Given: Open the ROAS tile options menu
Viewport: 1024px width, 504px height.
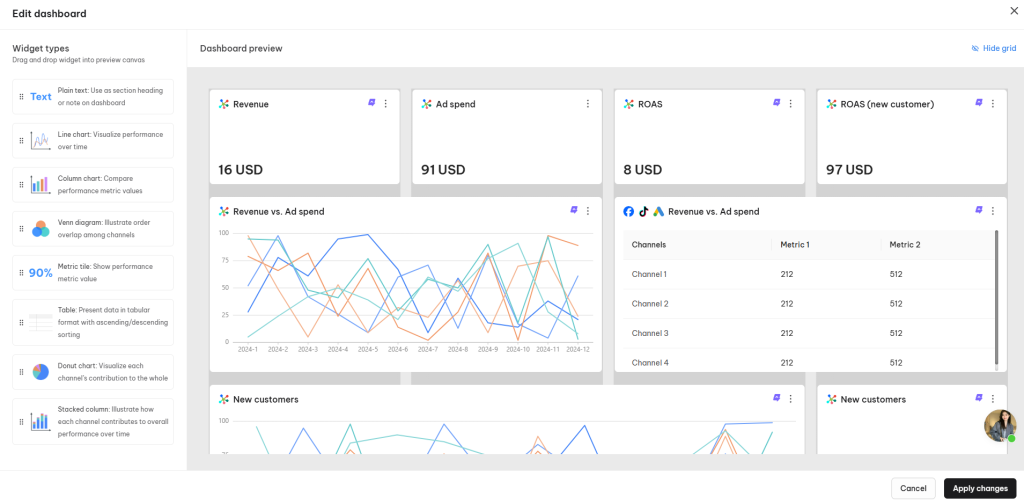Looking at the screenshot, I should point(790,103).
